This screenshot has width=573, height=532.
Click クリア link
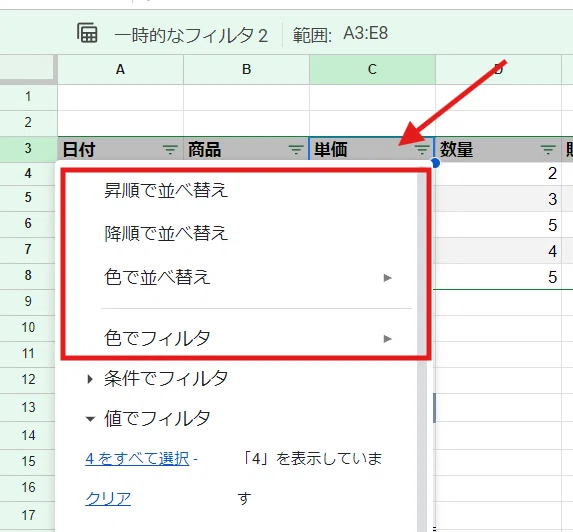(108, 498)
